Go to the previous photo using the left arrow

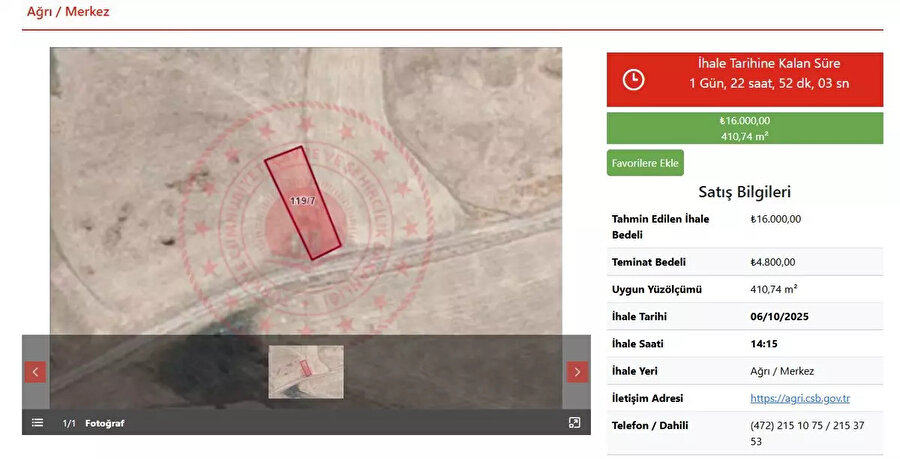pos(35,372)
